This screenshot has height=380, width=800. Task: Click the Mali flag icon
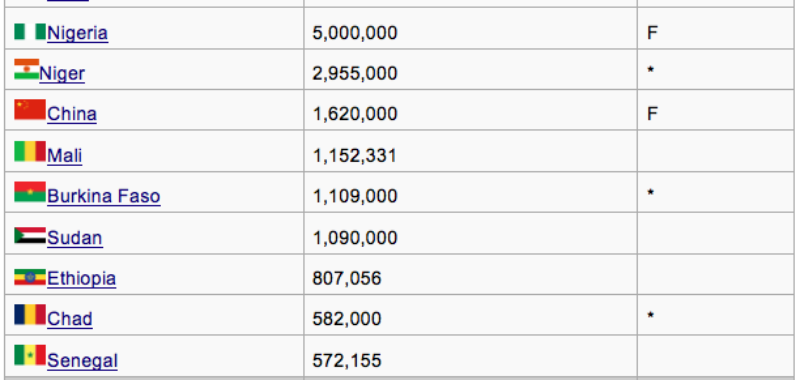pyautogui.click(x=30, y=151)
